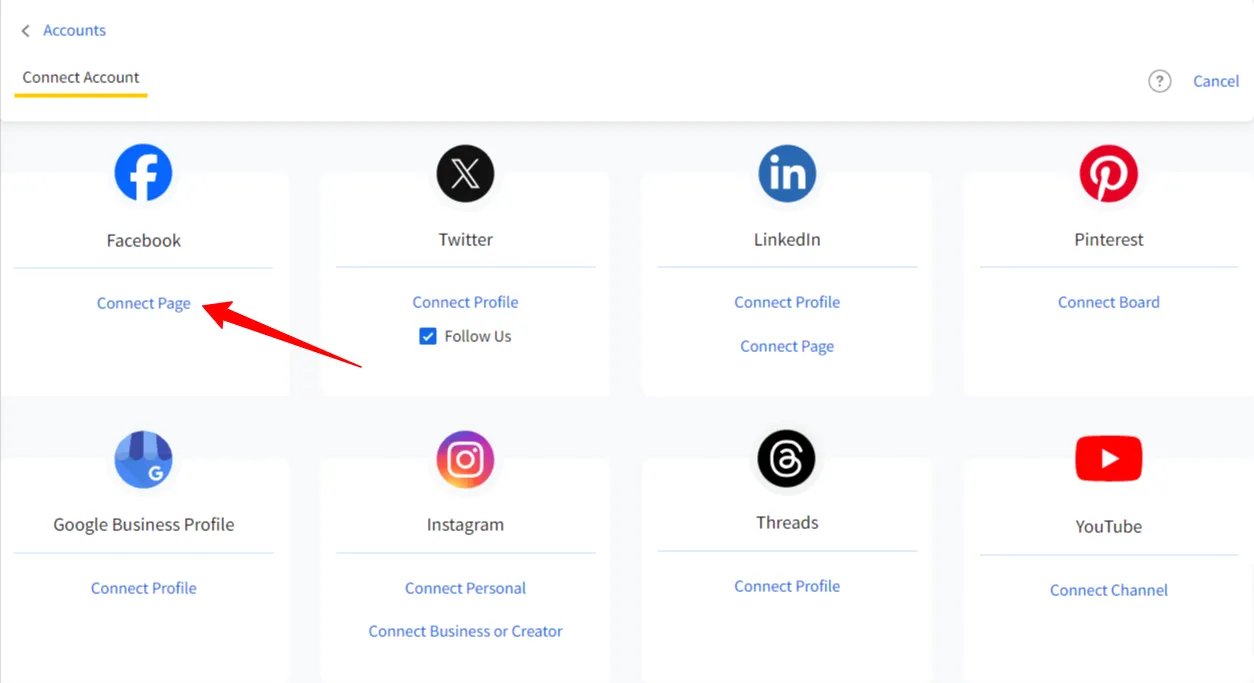The image size is (1254, 683).
Task: Connect a Facebook Page
Action: [x=143, y=302]
